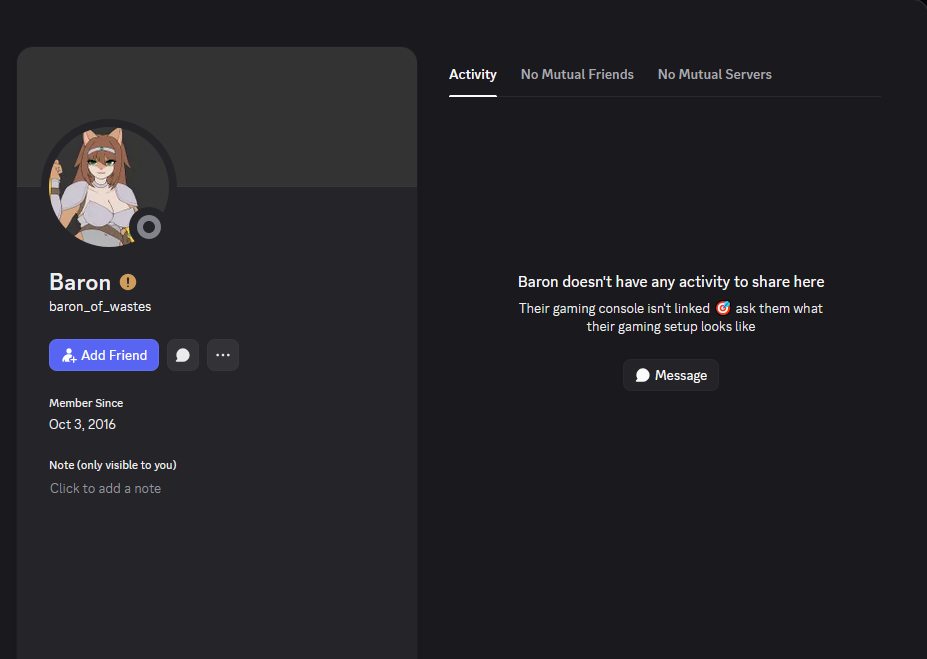The height and width of the screenshot is (659, 927).
Task: Select the username baron_of_wastes
Action: point(100,307)
